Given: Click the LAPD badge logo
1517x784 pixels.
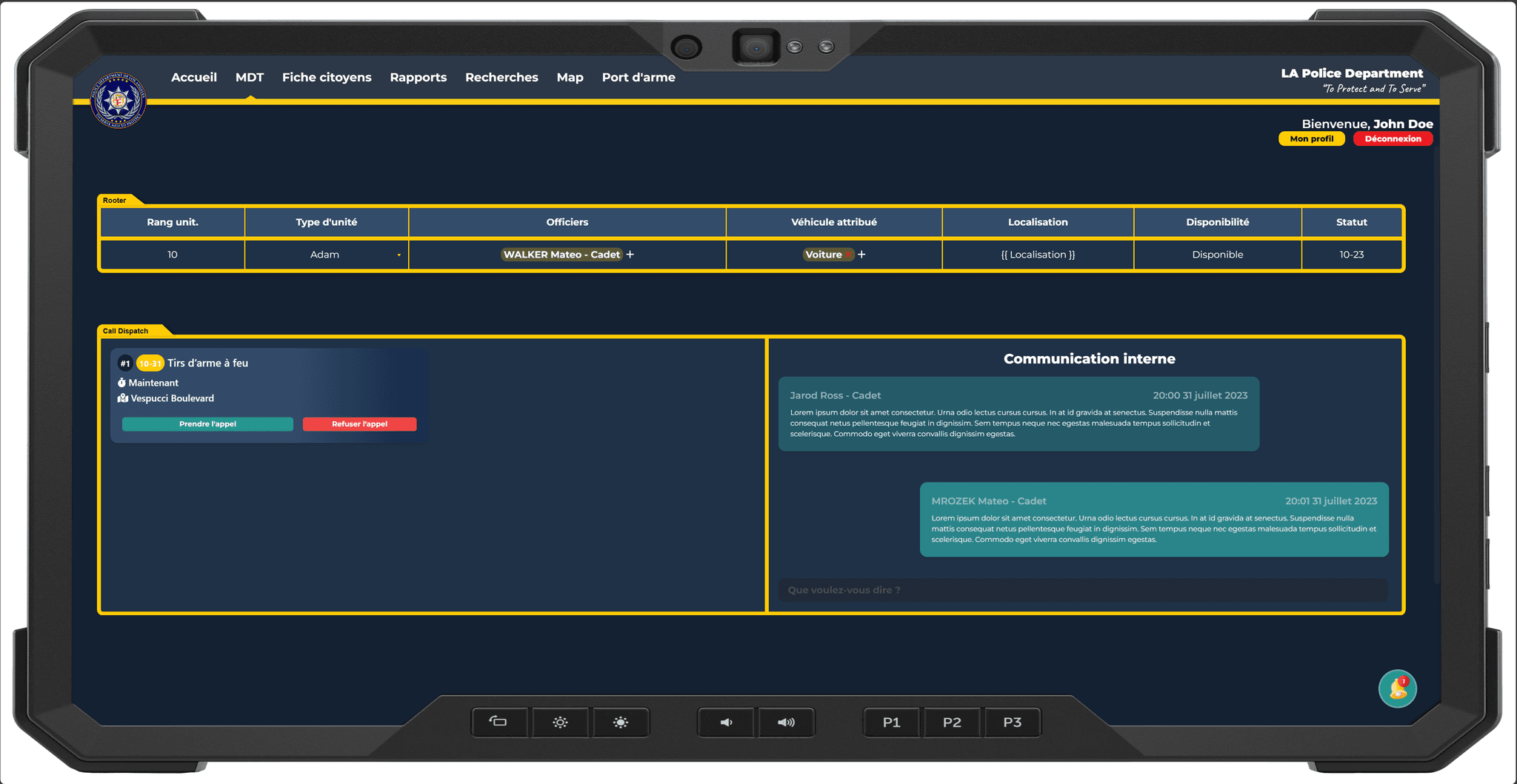Looking at the screenshot, I should coord(119,100).
